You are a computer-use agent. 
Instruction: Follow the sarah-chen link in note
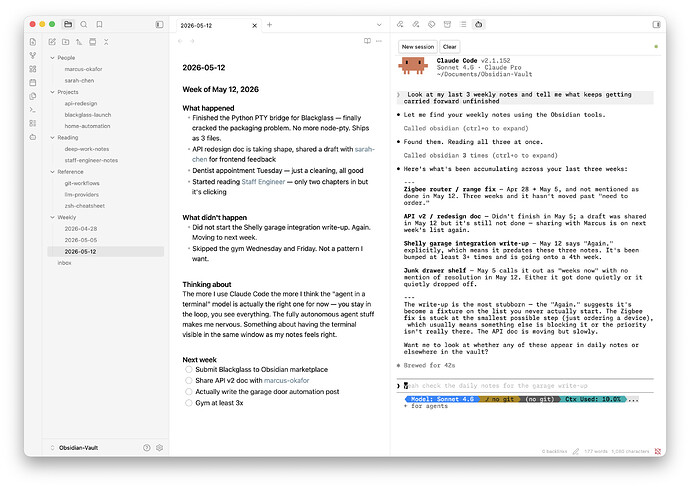coord(283,154)
